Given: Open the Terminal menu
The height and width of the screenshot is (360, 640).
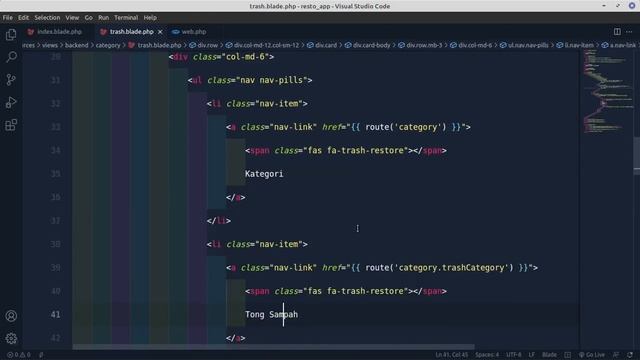Looking at the screenshot, I should [x=126, y=18].
